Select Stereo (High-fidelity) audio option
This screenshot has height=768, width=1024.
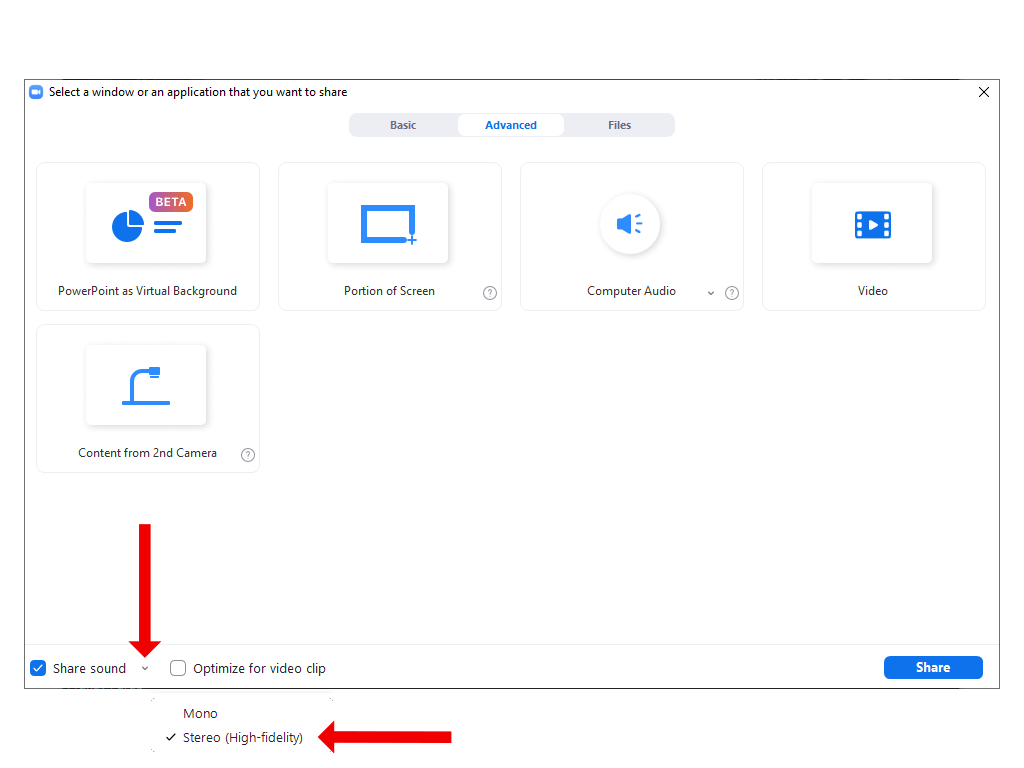tap(242, 738)
